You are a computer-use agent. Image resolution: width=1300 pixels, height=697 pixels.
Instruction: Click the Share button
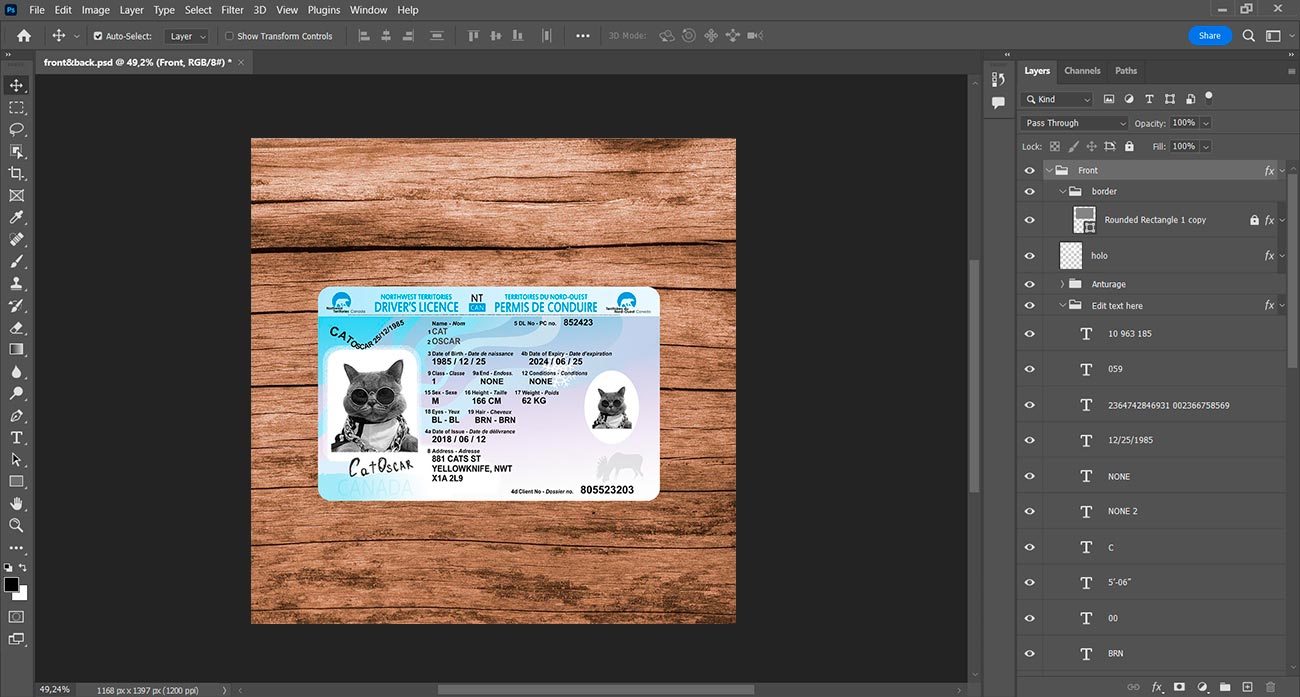click(x=1210, y=36)
